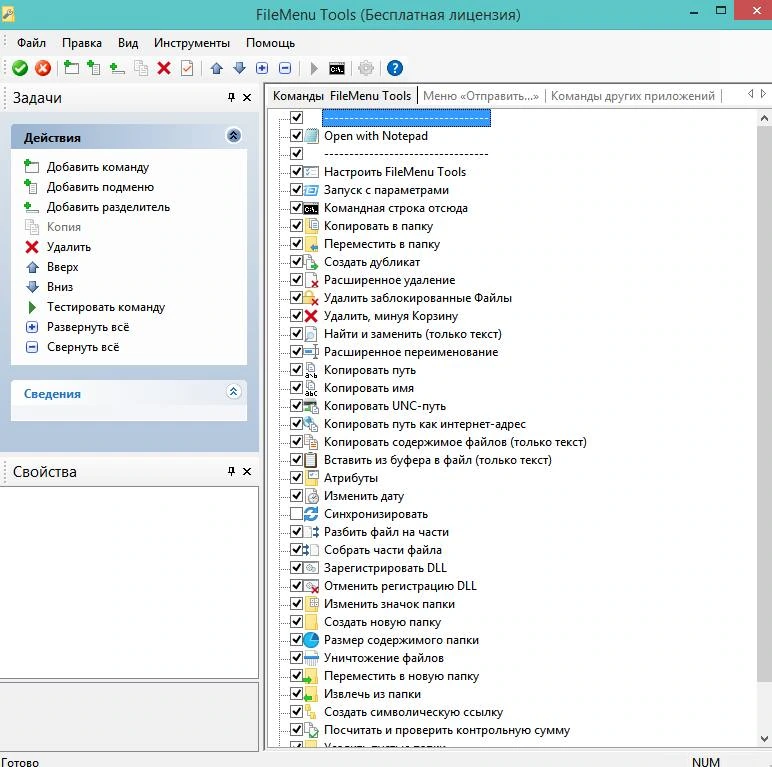This screenshot has width=772, height=767.
Task: Open the Правка menu
Action: point(82,43)
